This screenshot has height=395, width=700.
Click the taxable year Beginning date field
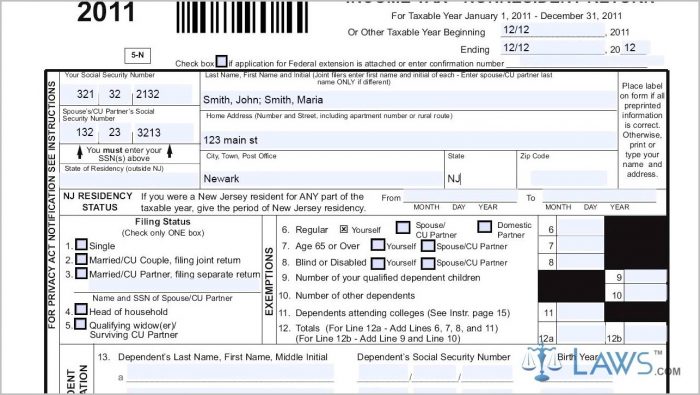552,30
